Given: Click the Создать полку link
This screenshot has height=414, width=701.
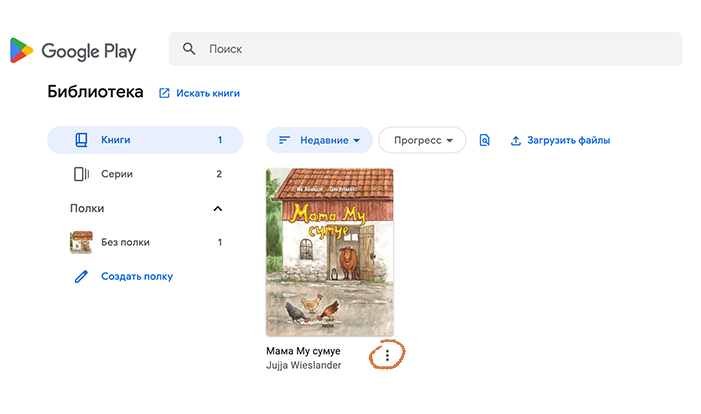Looking at the screenshot, I should pos(137,276).
